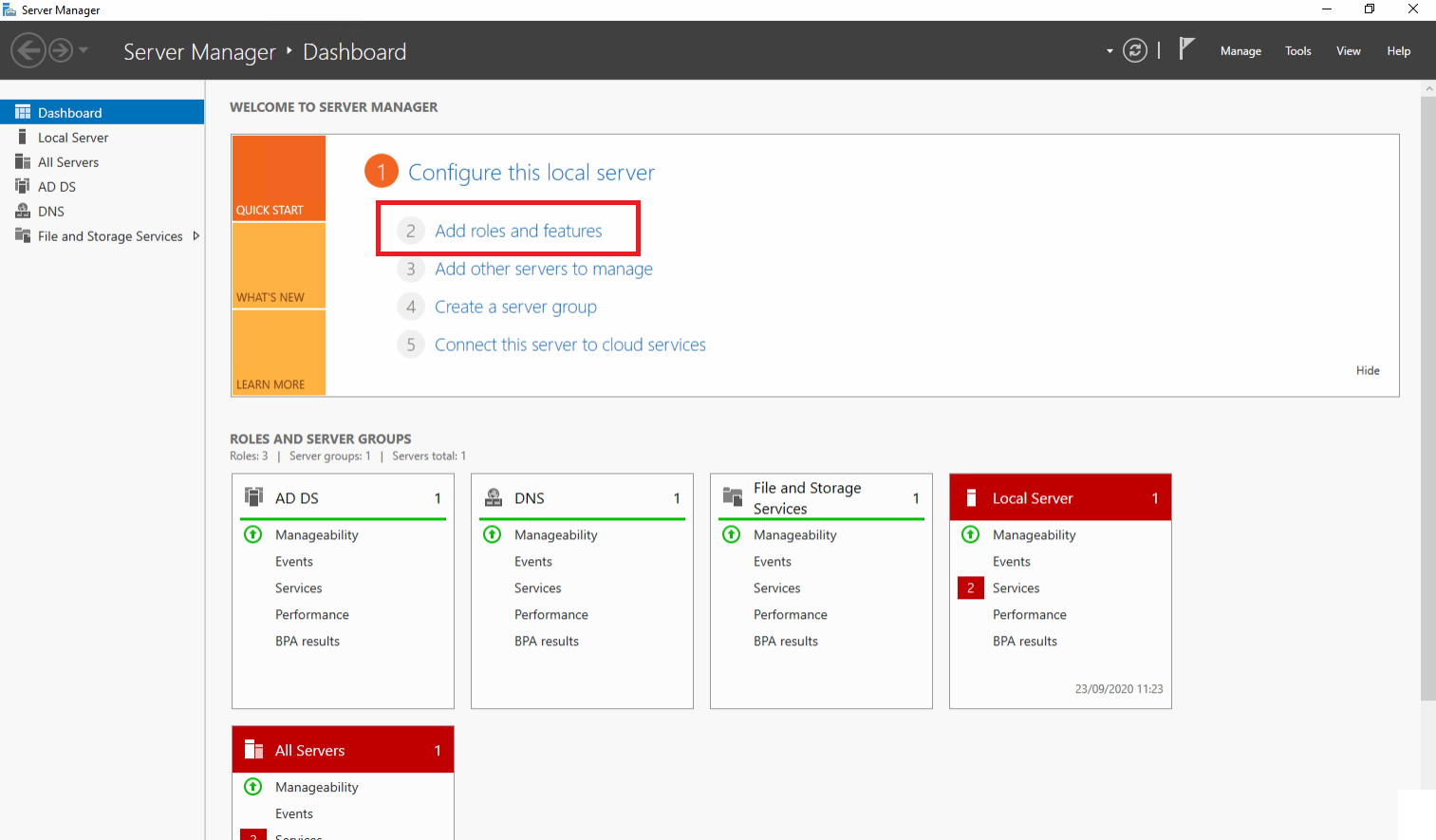The image size is (1436, 840).
Task: Hide the welcome tile
Action: coord(1368,370)
